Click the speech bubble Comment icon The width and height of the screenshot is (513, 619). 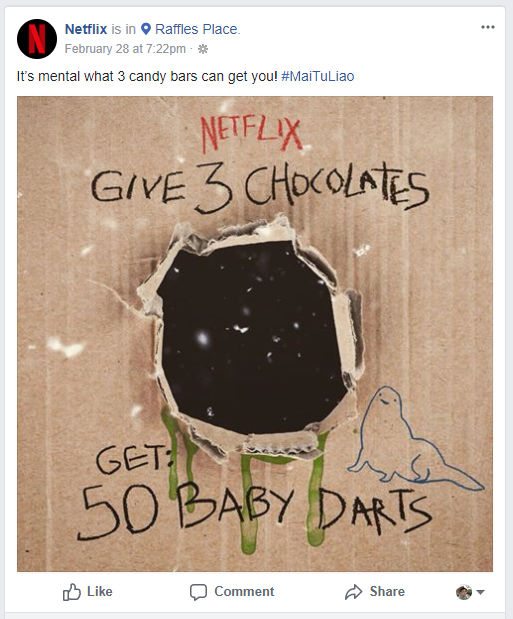point(198,592)
